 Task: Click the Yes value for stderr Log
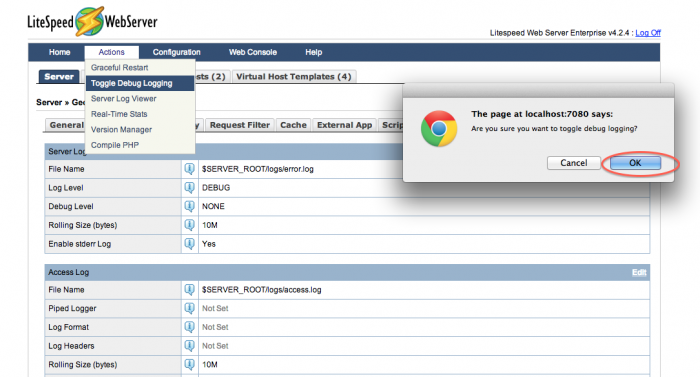pyautogui.click(x=209, y=244)
